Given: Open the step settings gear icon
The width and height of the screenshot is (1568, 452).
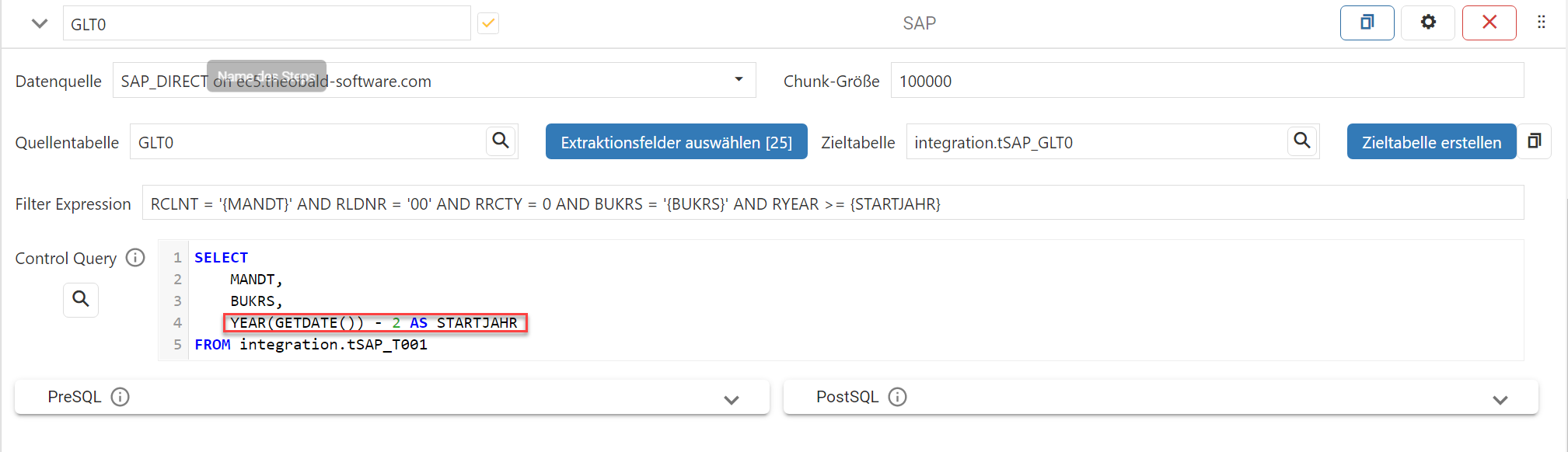Looking at the screenshot, I should [1427, 23].
